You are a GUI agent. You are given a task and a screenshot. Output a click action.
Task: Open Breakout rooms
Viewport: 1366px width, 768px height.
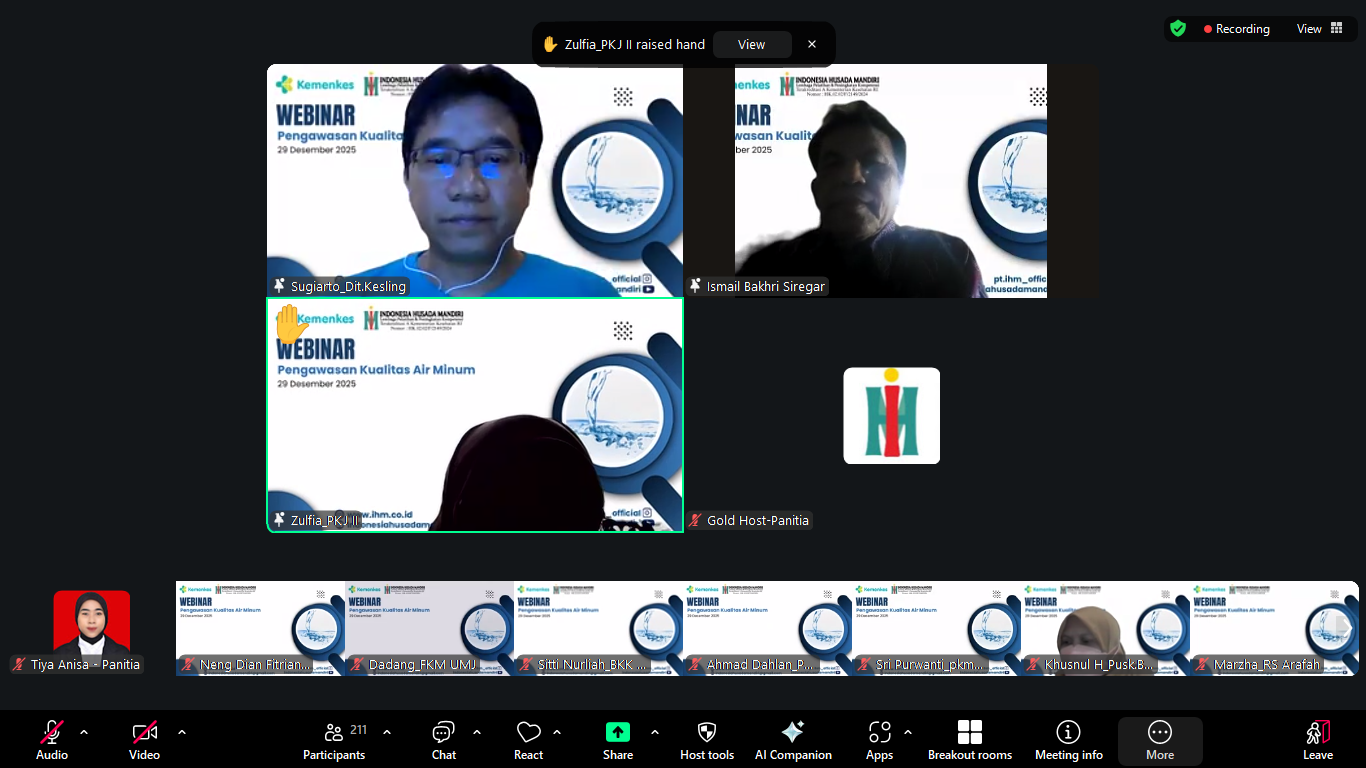(x=970, y=741)
